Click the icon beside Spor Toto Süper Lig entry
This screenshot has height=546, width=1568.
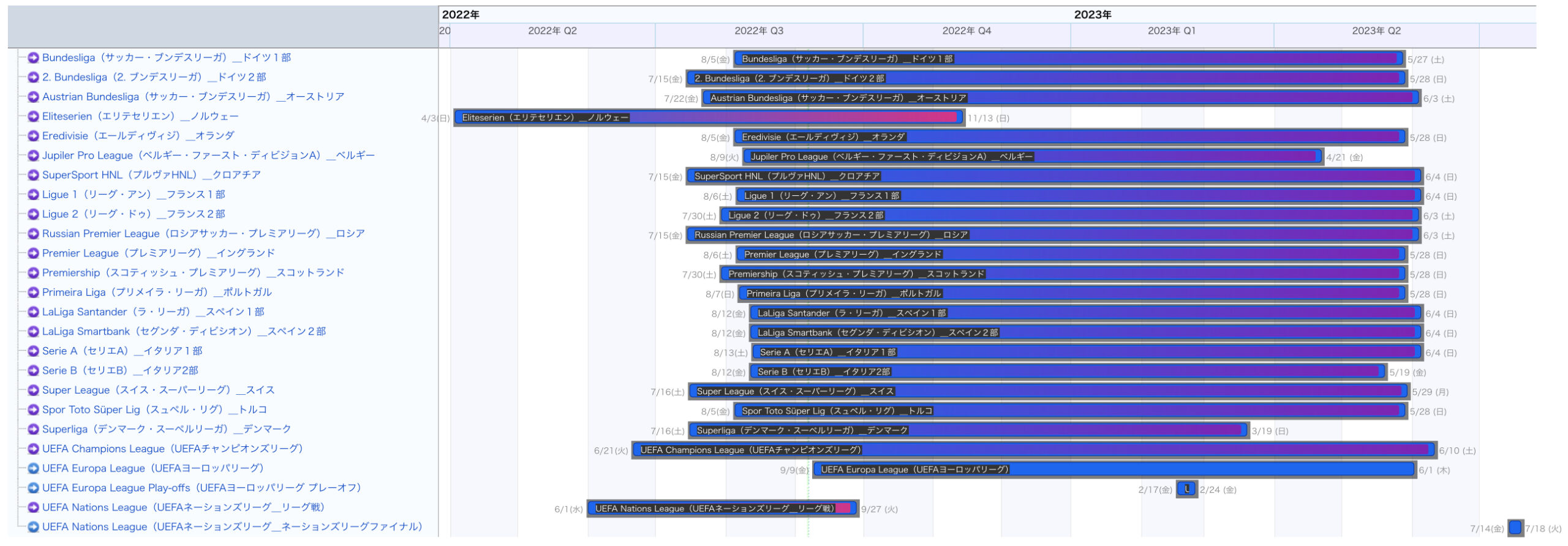pyautogui.click(x=34, y=409)
